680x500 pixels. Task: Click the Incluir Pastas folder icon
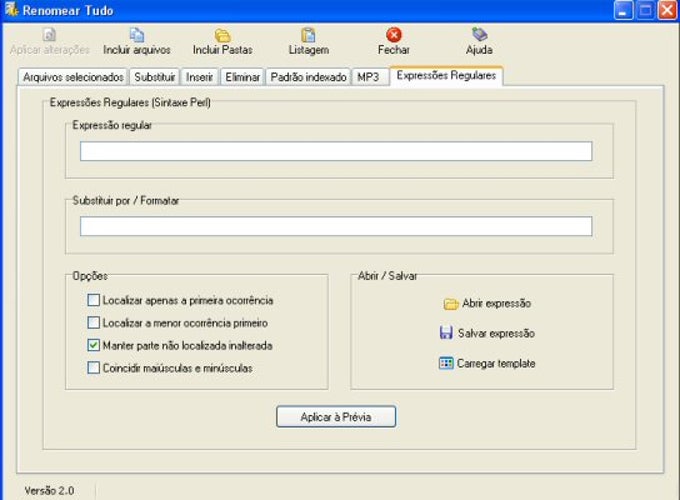[x=222, y=35]
